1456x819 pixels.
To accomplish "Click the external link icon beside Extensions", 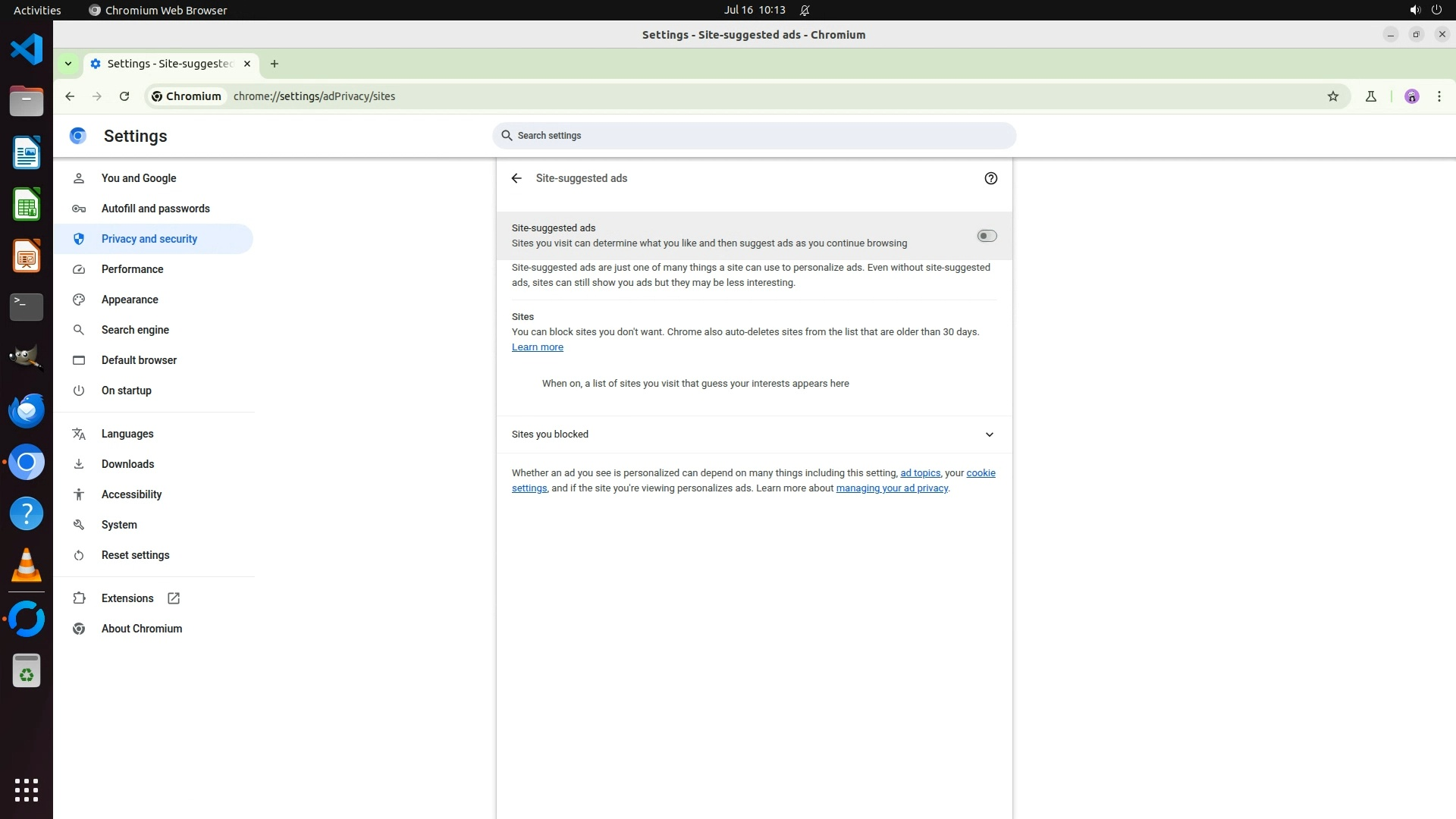I will 174,598.
